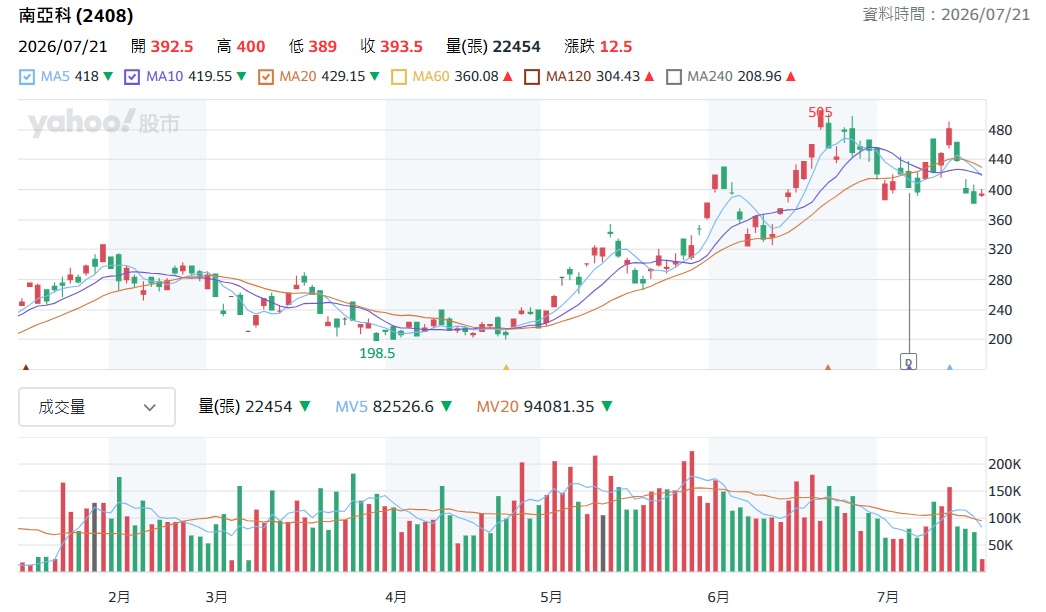Click the MA10 value 419.55
The height and width of the screenshot is (612, 1046).
[210, 76]
